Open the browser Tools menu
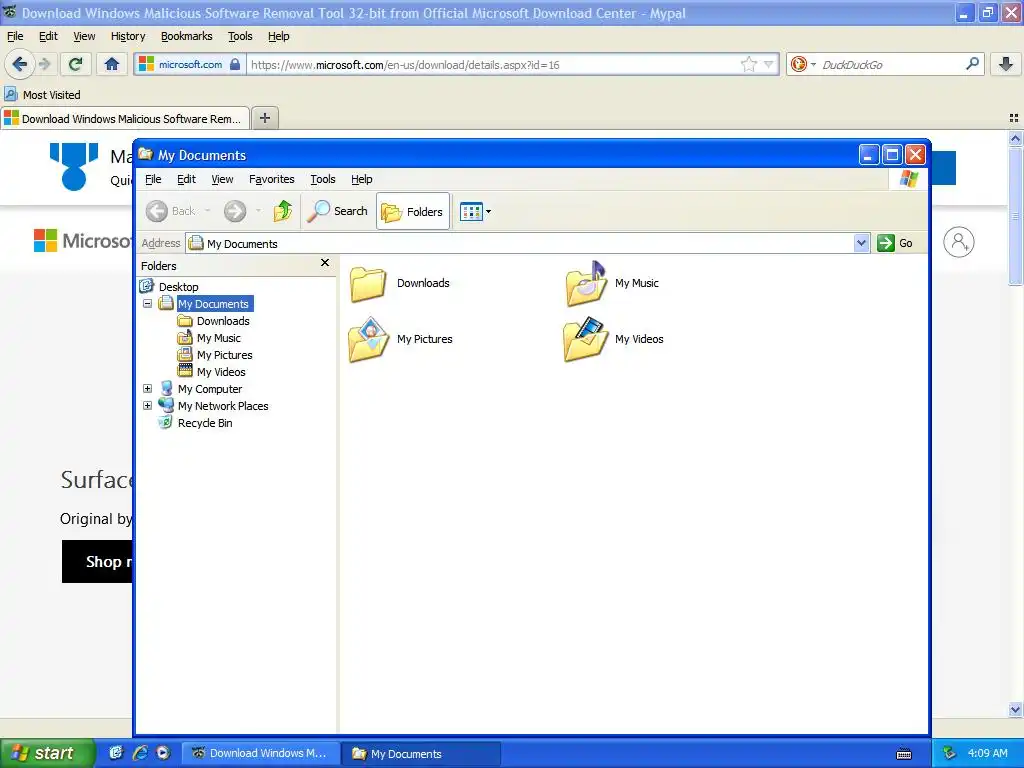This screenshot has width=1024, height=768. (x=240, y=36)
